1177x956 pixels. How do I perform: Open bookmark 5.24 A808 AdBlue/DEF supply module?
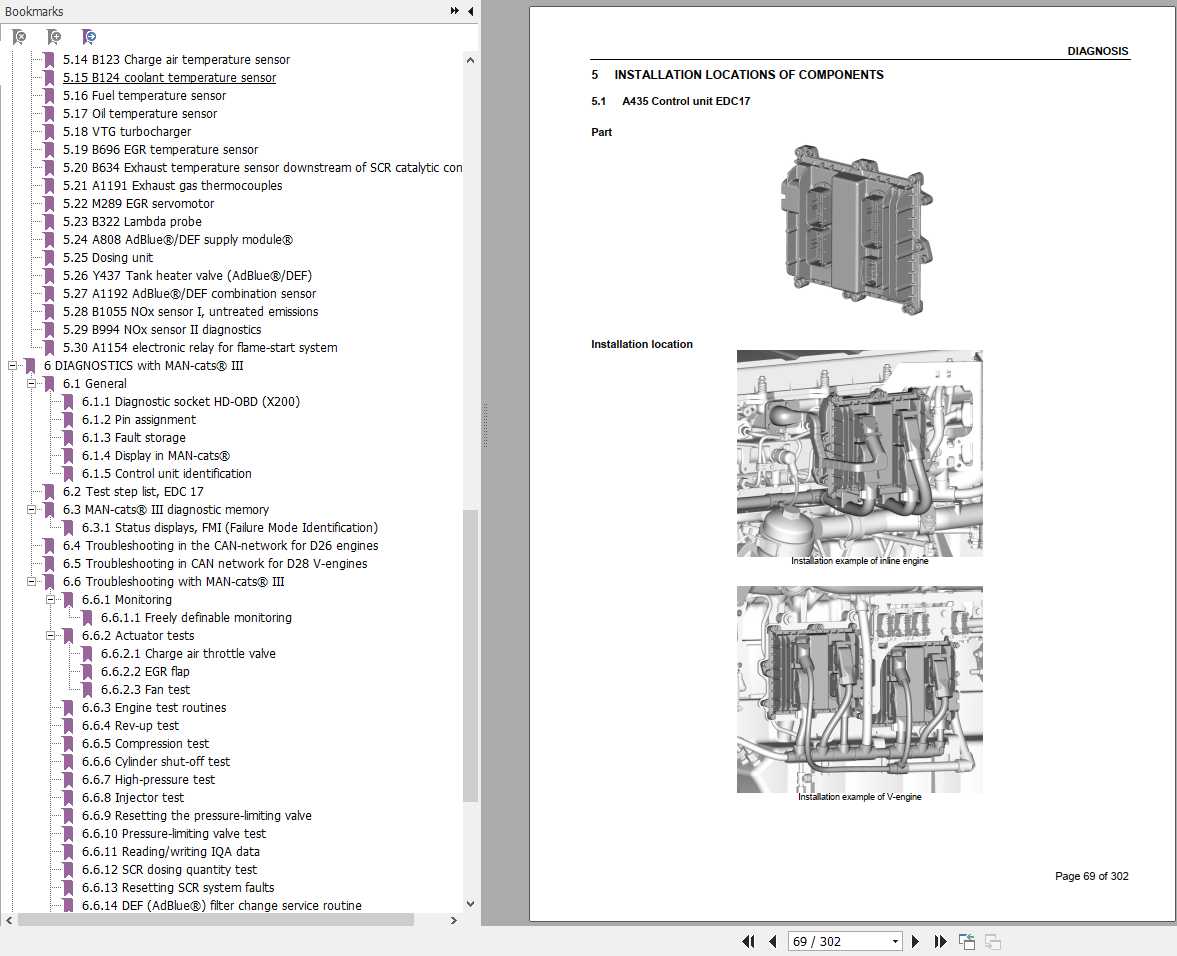click(x=178, y=239)
